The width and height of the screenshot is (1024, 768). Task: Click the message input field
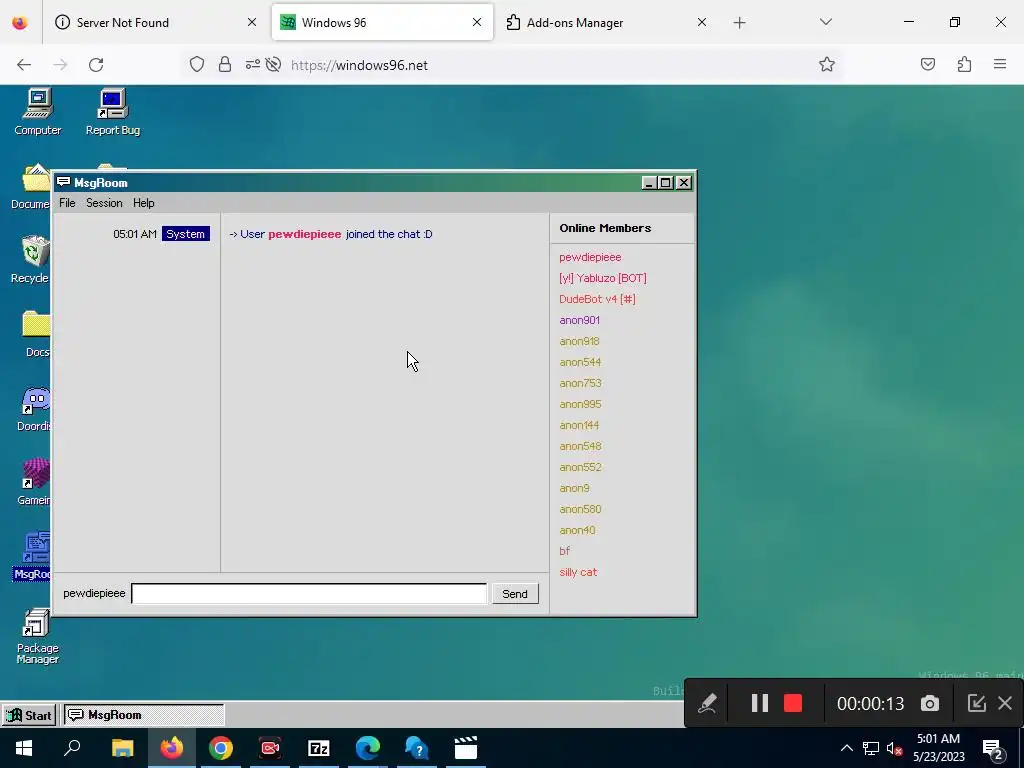pos(309,594)
